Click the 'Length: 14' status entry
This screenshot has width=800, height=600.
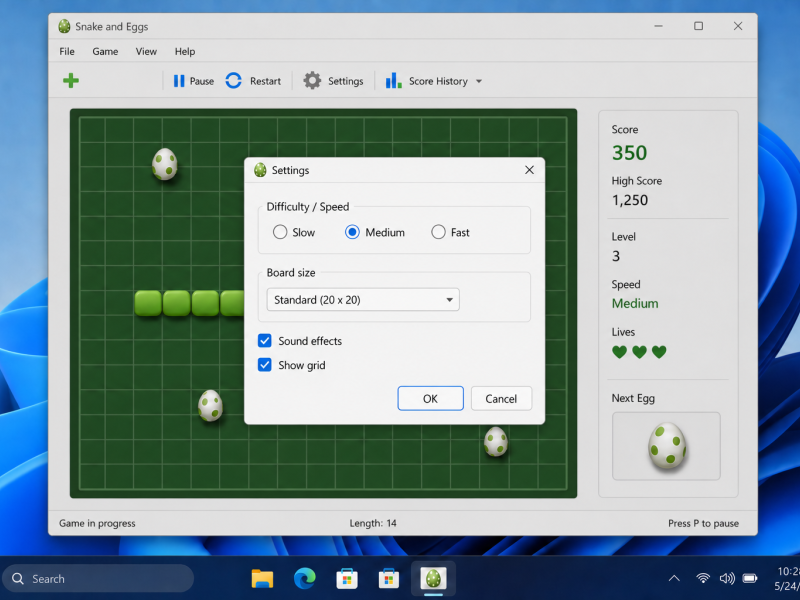click(x=373, y=523)
